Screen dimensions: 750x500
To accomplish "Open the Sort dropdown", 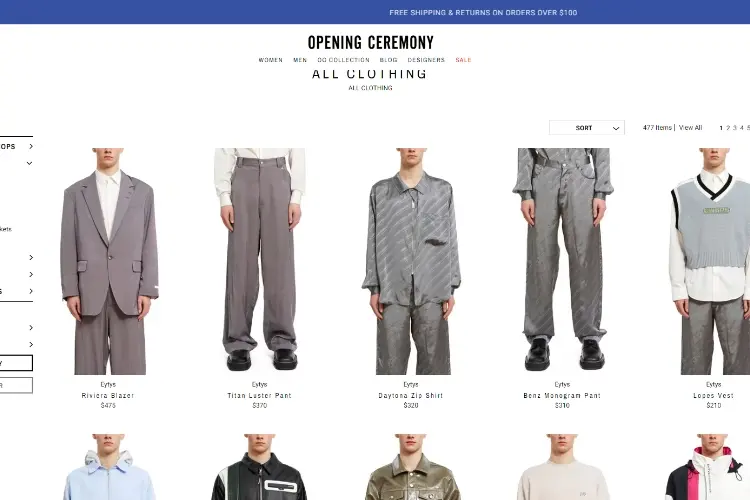I will click(x=586, y=128).
